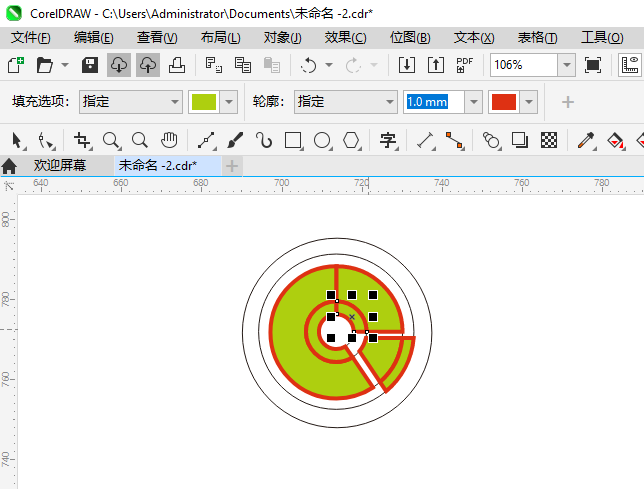Select the Freehand line tool
This screenshot has width=644, height=489.
207,140
